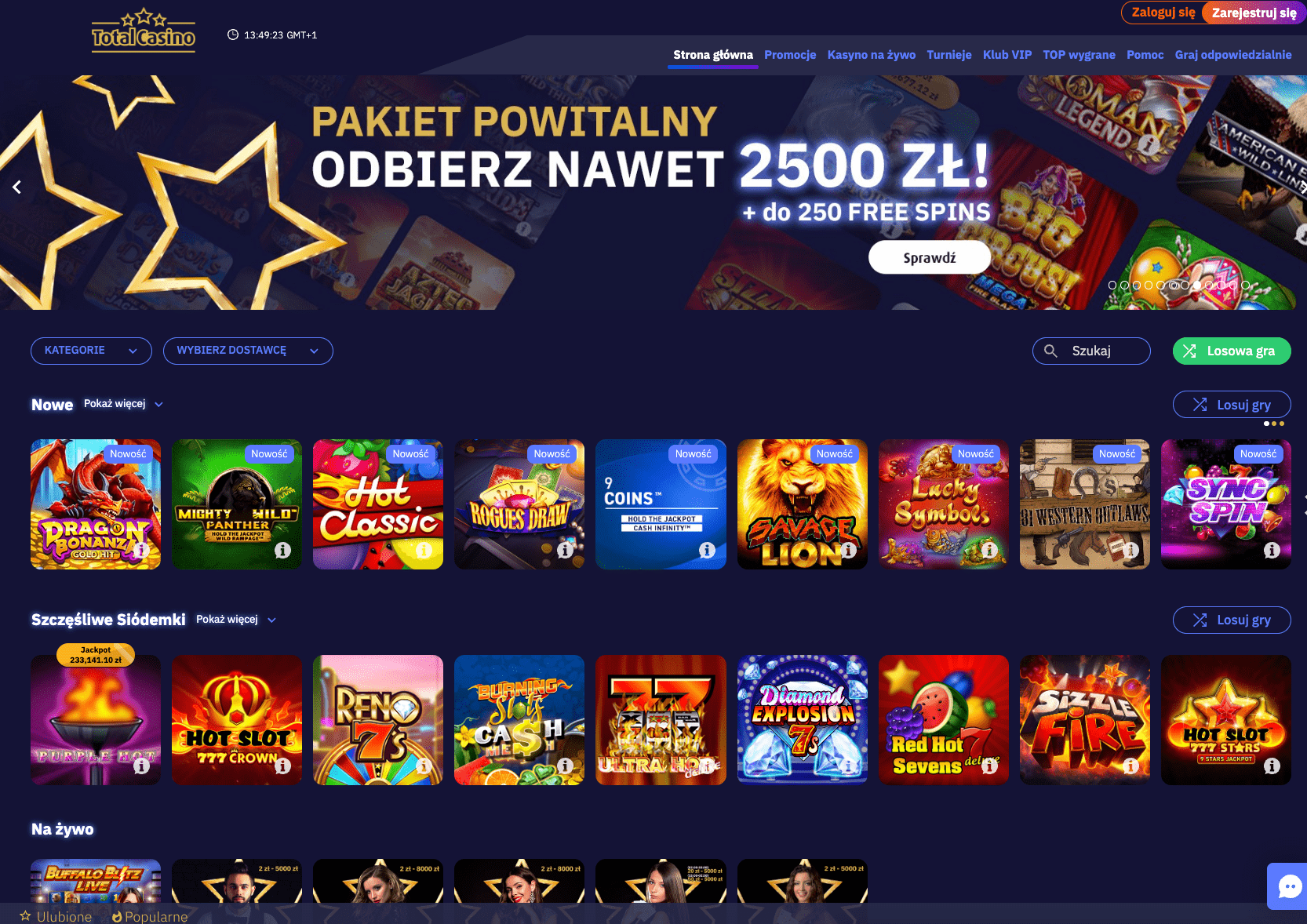
Task: Select the second banner carousel dot
Action: pyautogui.click(x=1124, y=286)
